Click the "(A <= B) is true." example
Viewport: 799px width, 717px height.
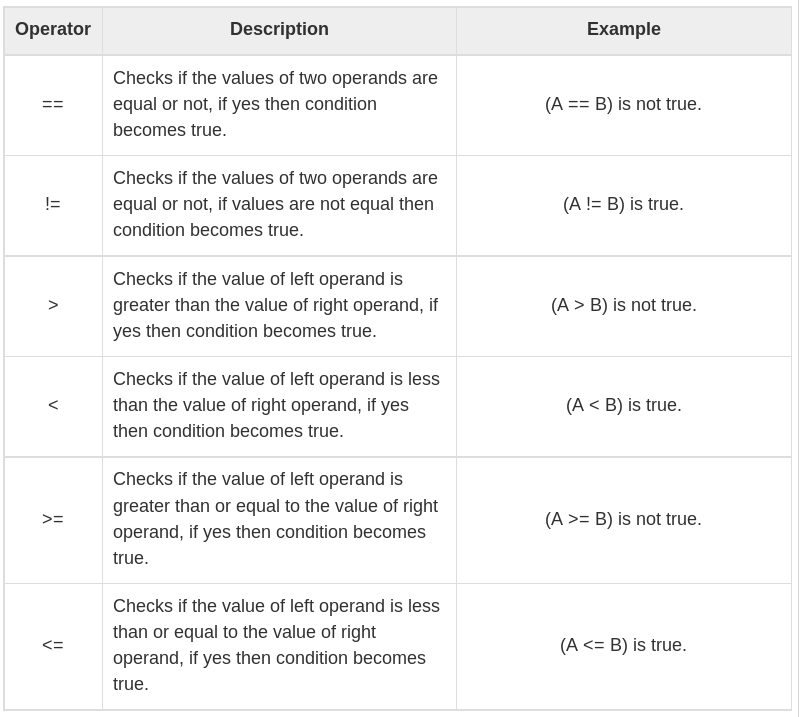pos(623,646)
